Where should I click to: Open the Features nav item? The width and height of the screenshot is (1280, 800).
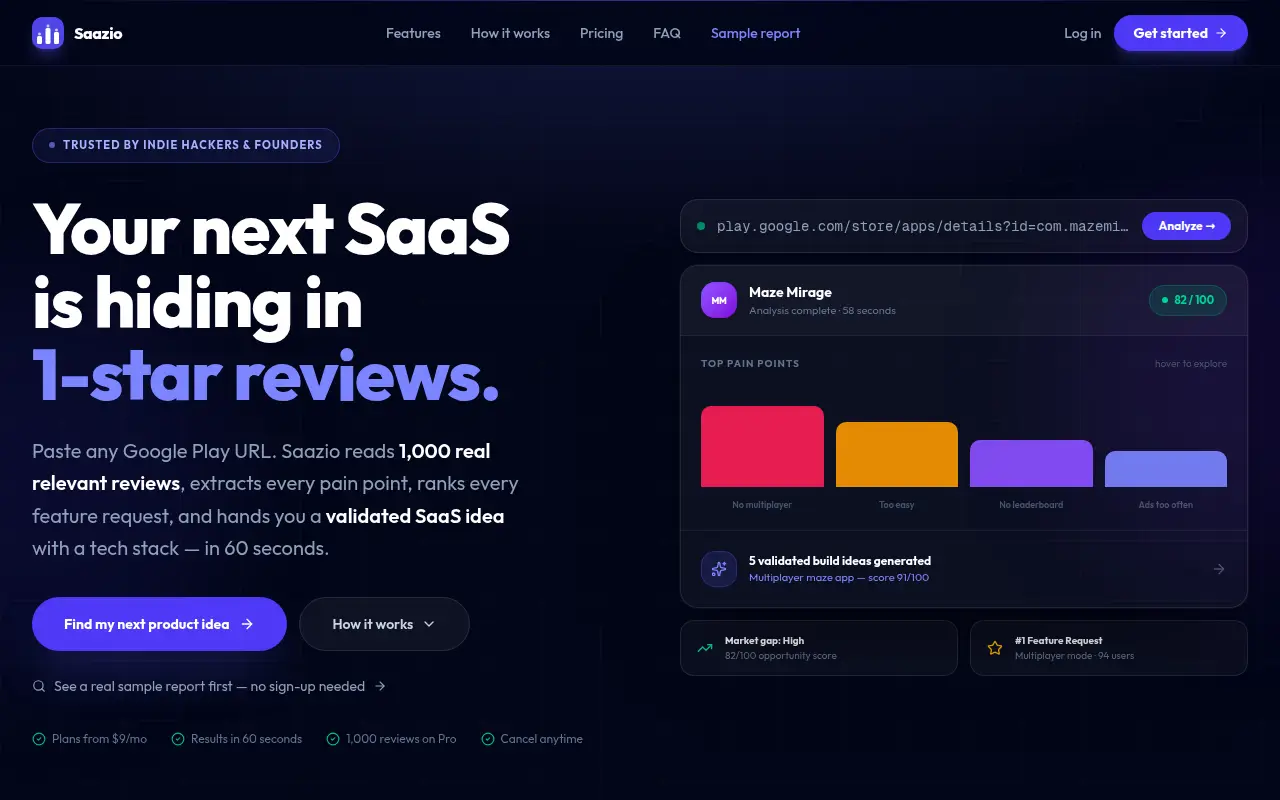click(413, 33)
